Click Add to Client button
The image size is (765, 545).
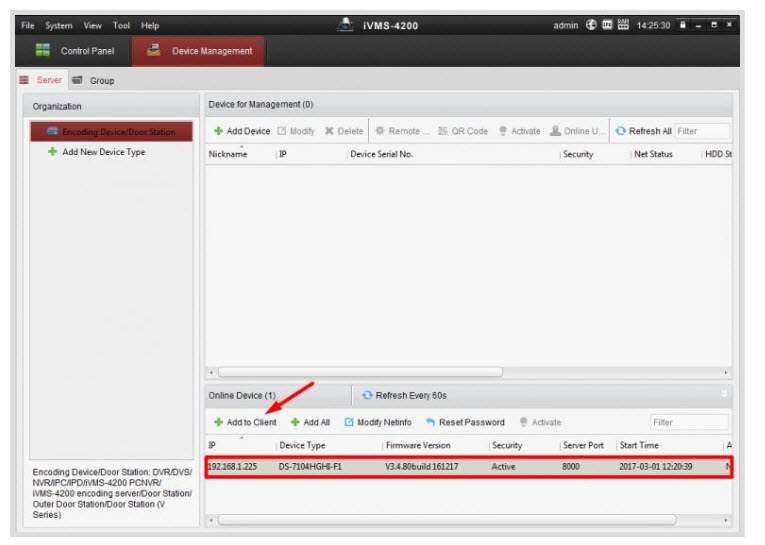coord(245,422)
